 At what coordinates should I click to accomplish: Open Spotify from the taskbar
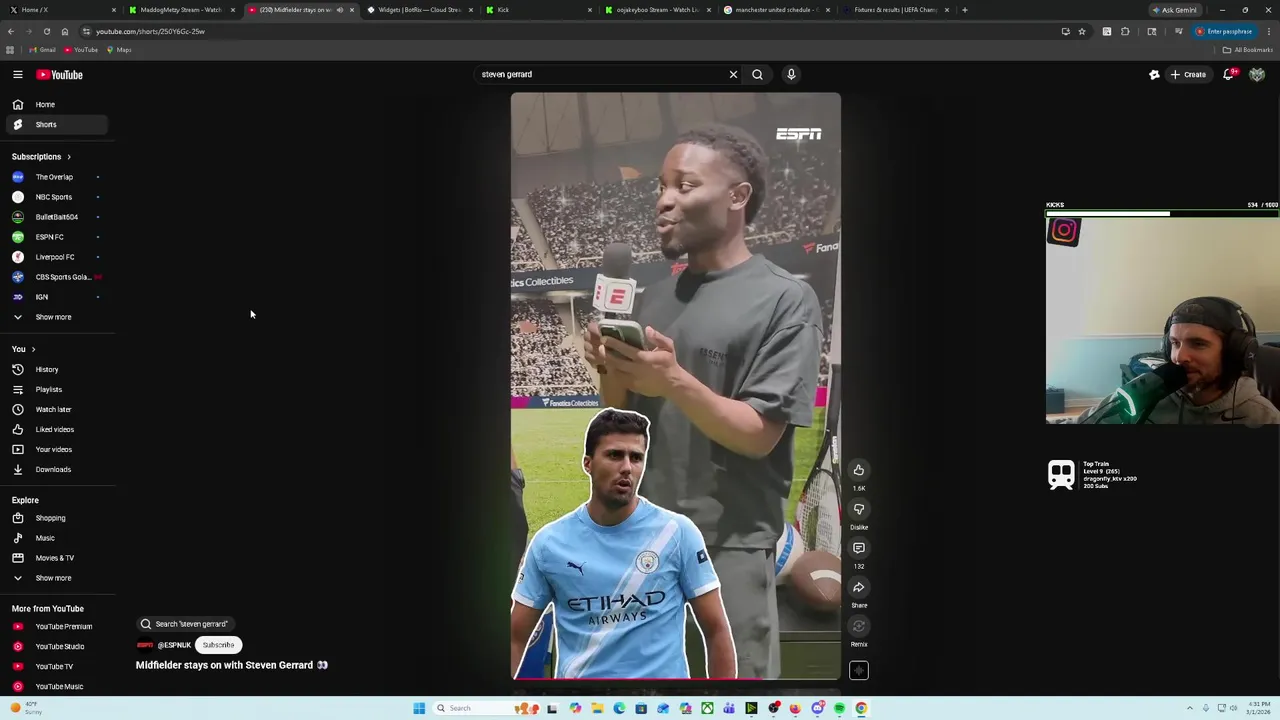point(839,708)
